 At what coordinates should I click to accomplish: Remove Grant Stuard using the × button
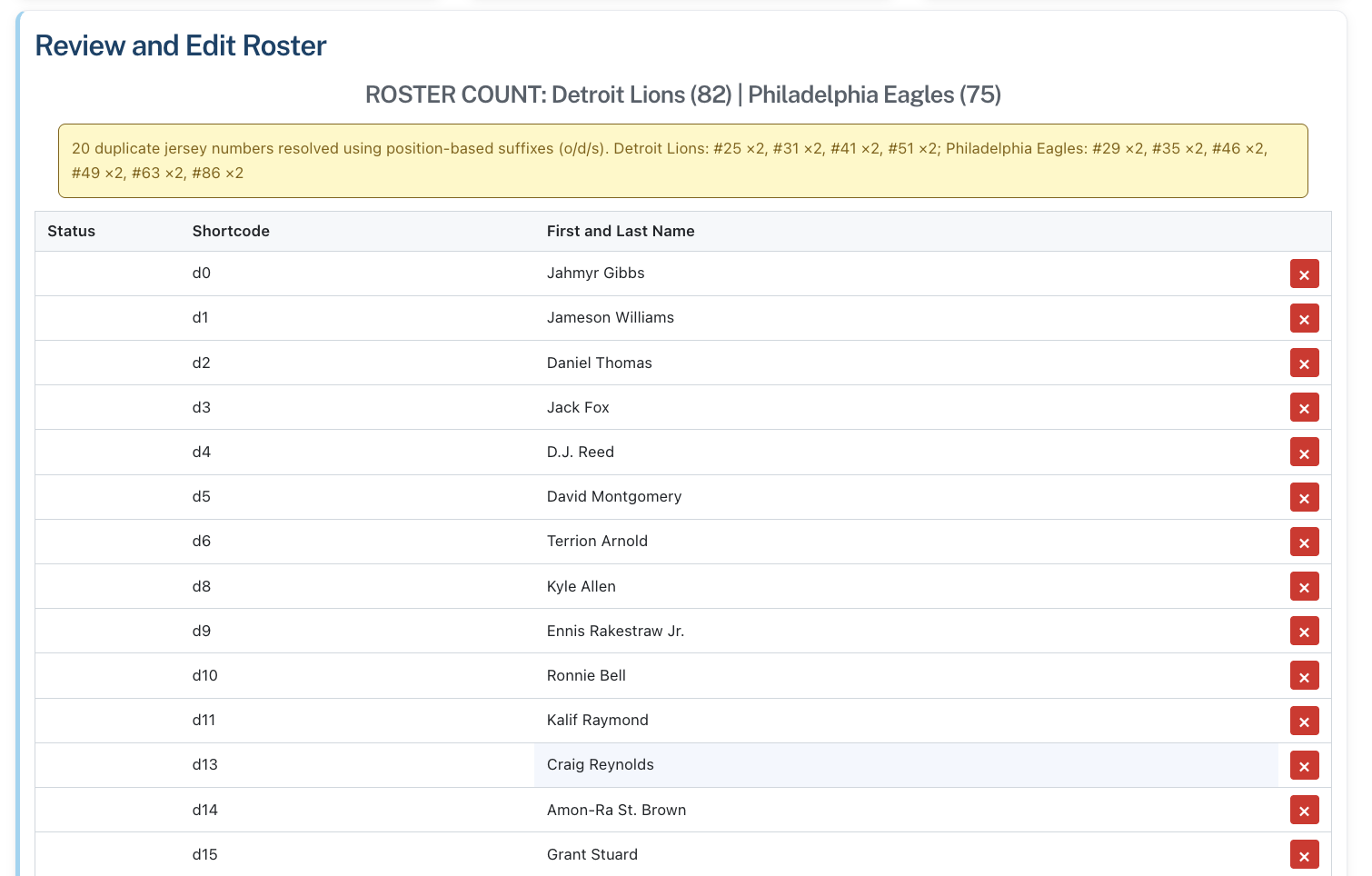coord(1304,854)
